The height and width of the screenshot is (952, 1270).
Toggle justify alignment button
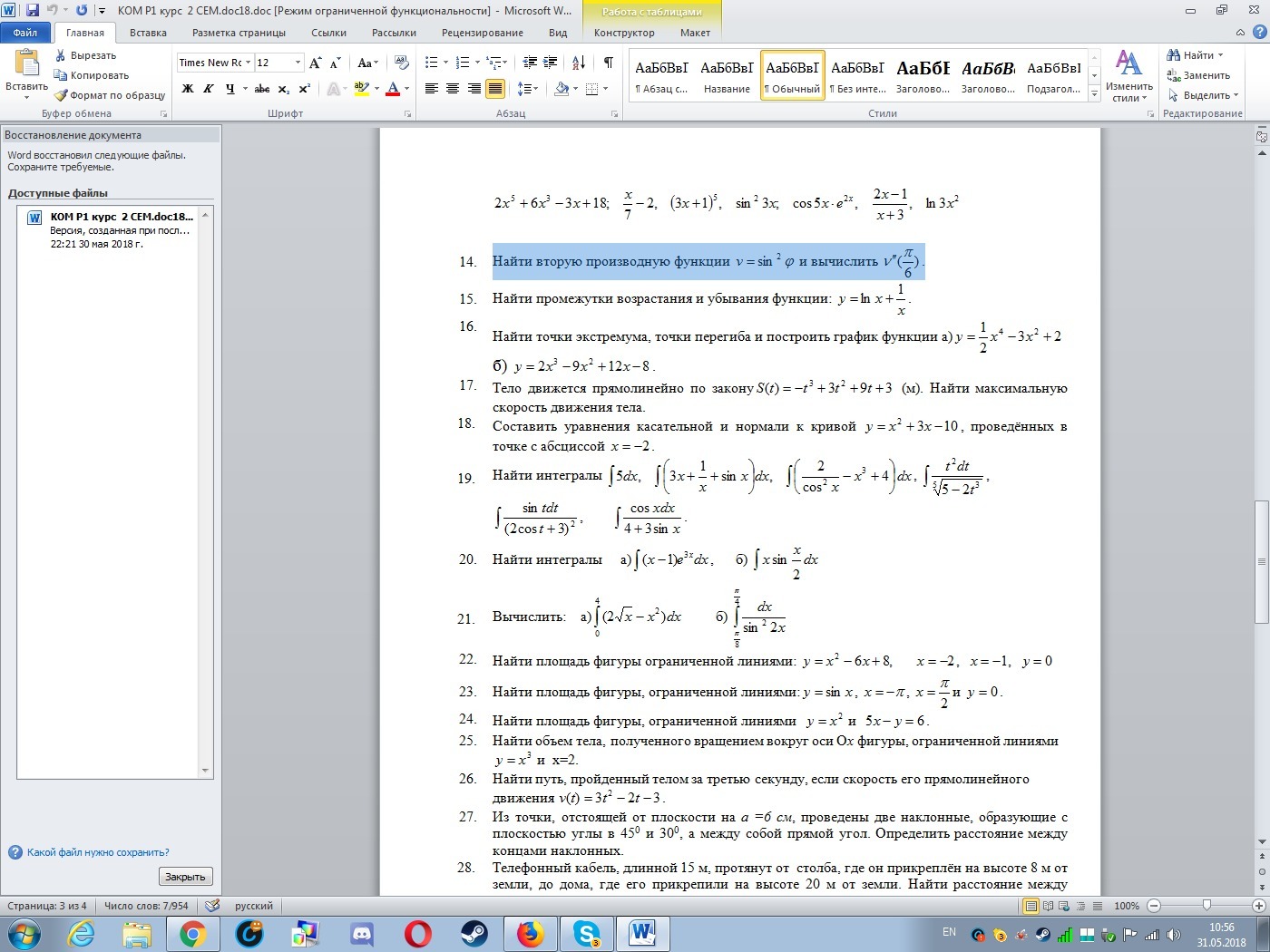pyautogui.click(x=494, y=89)
